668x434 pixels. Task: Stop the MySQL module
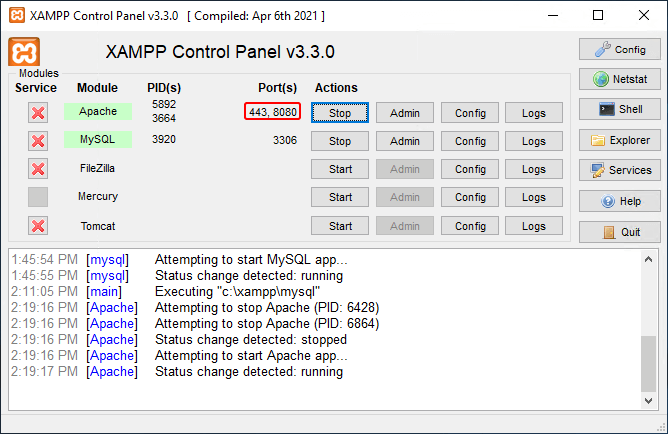coord(340,141)
